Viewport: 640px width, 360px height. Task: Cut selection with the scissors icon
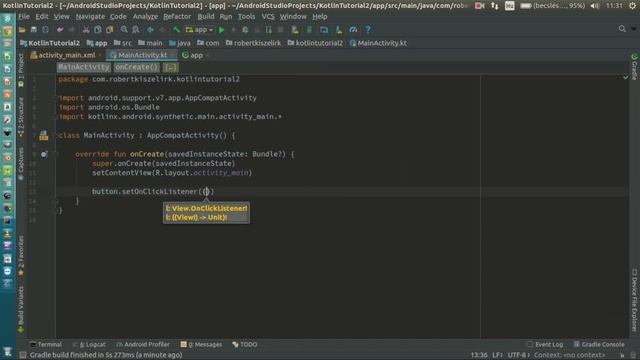pos(86,30)
